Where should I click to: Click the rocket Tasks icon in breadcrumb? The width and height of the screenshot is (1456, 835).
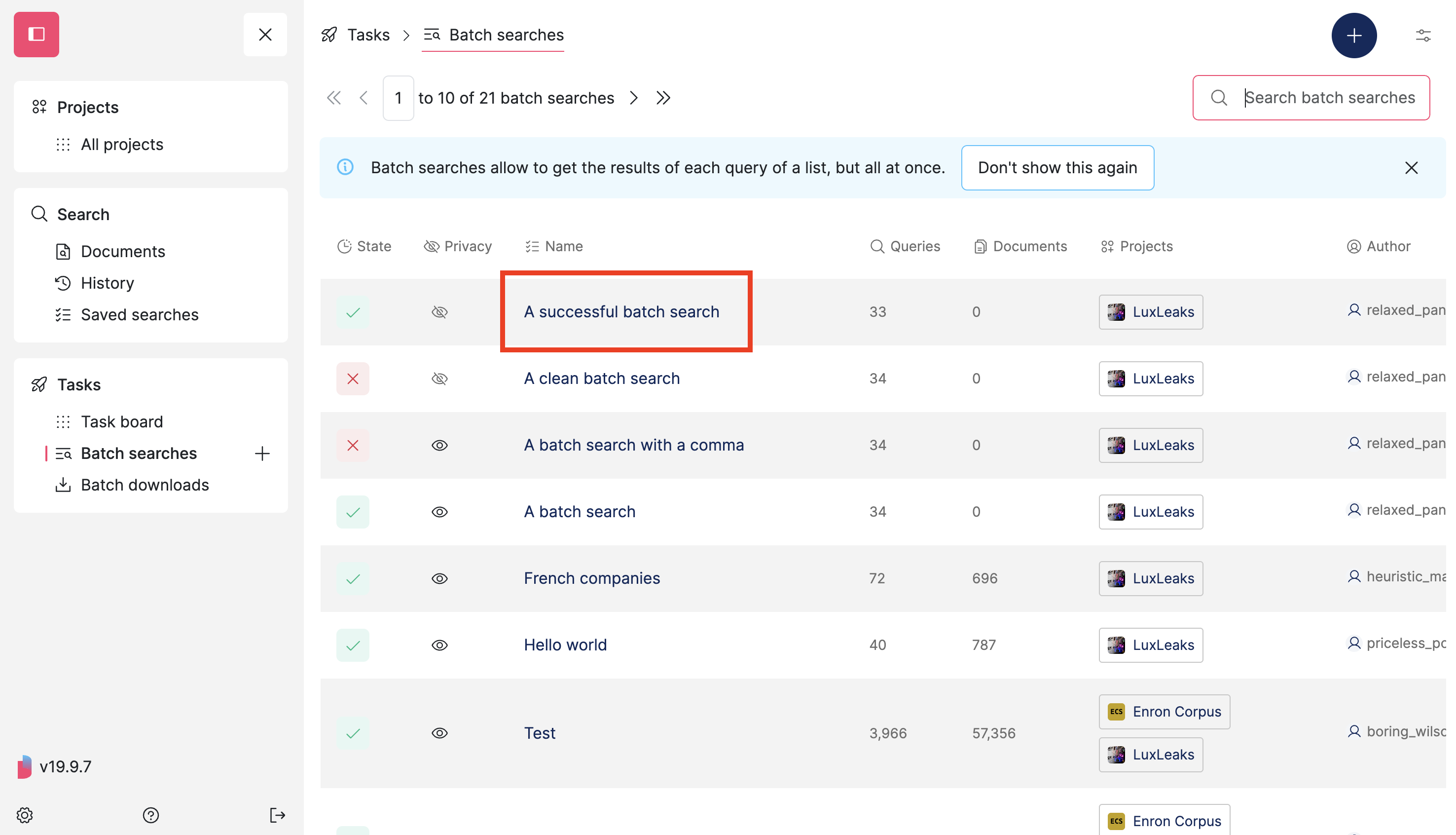pos(328,35)
